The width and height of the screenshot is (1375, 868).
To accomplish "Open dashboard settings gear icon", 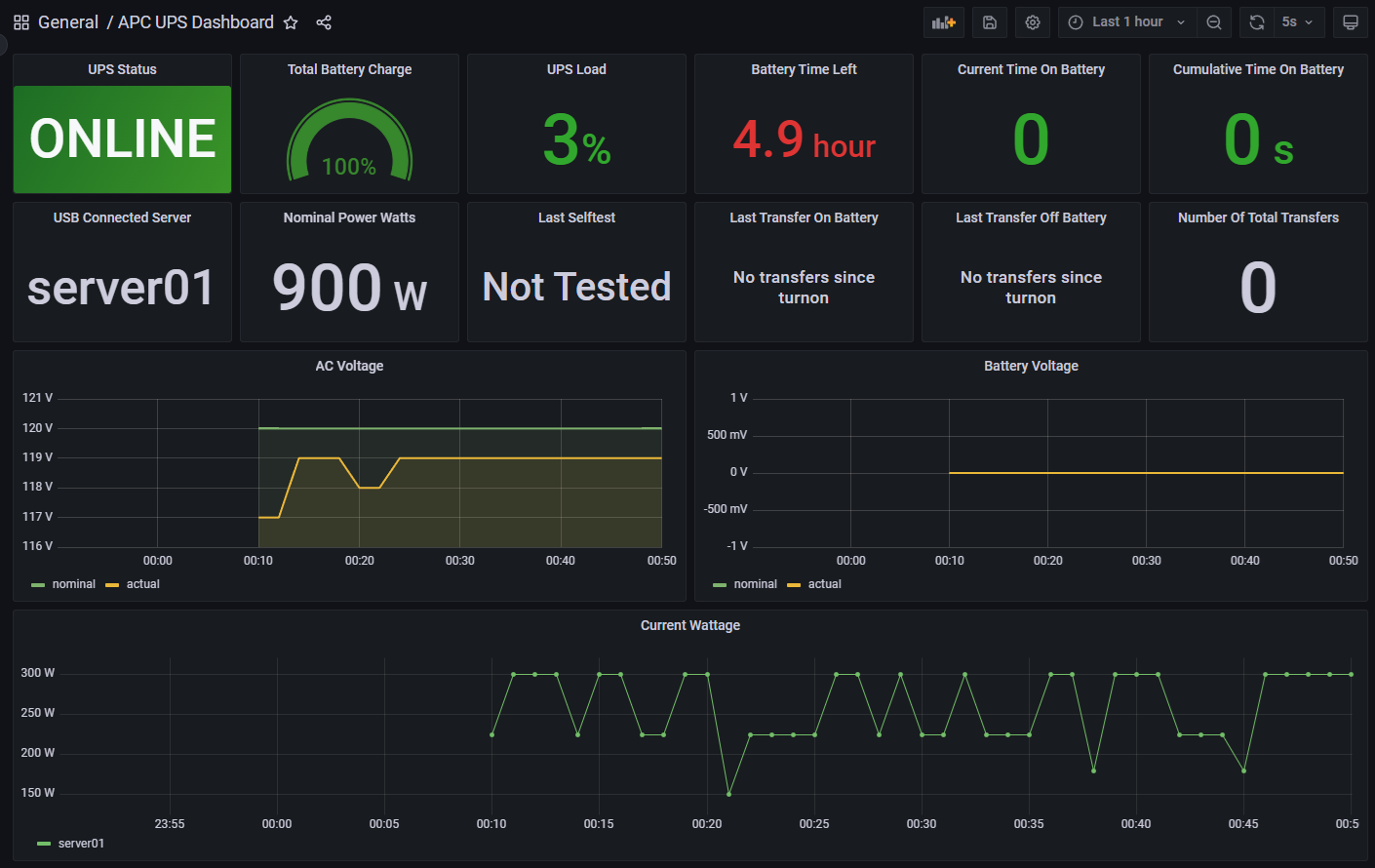I will coord(1033,22).
